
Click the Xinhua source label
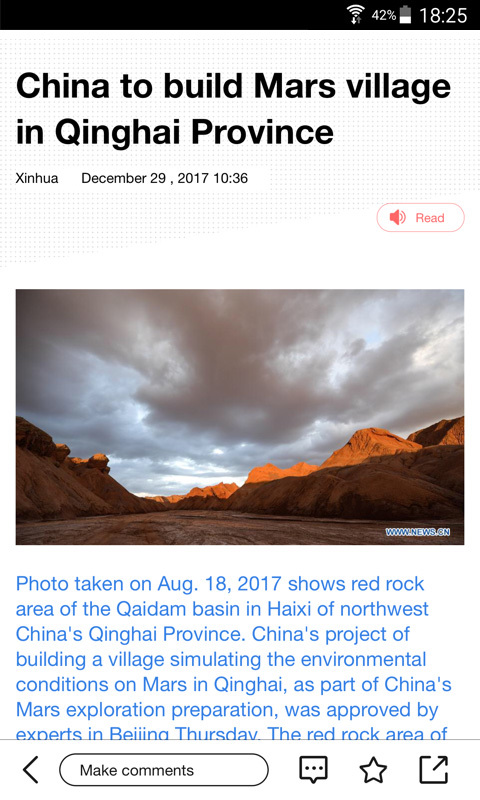click(x=37, y=178)
